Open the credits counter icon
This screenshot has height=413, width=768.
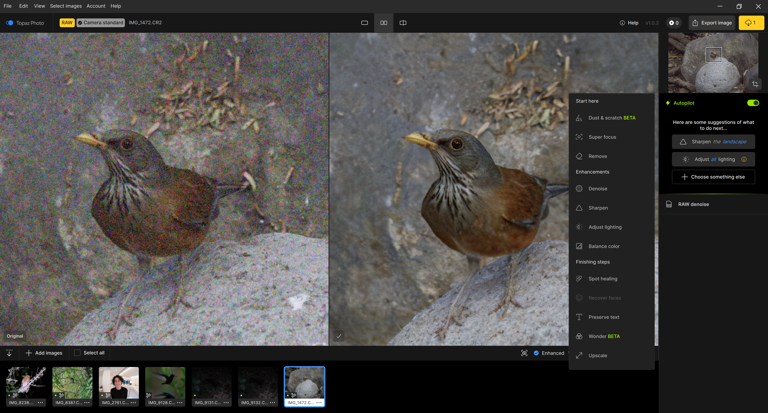tap(673, 22)
